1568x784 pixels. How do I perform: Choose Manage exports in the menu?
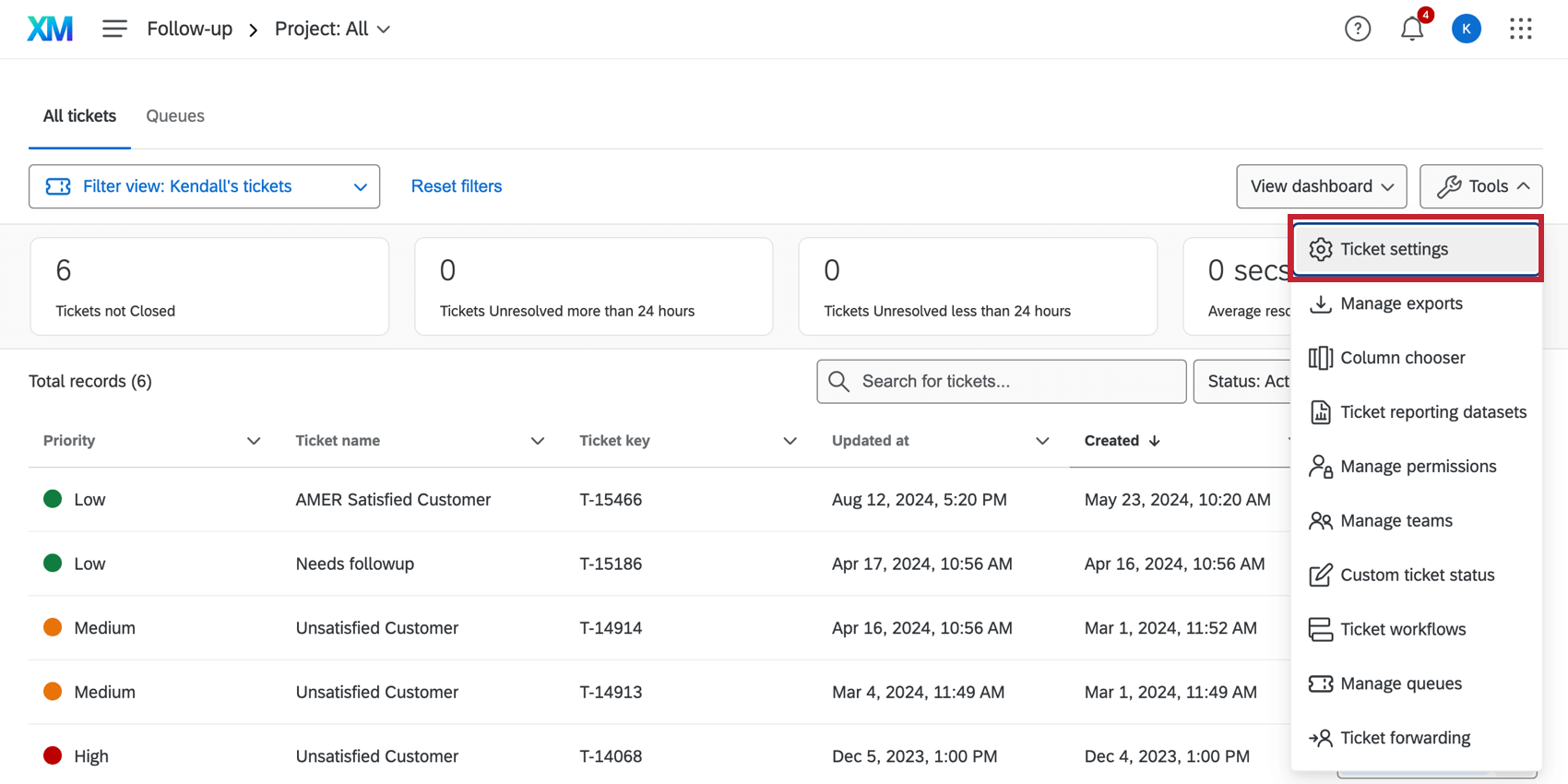pos(1401,303)
